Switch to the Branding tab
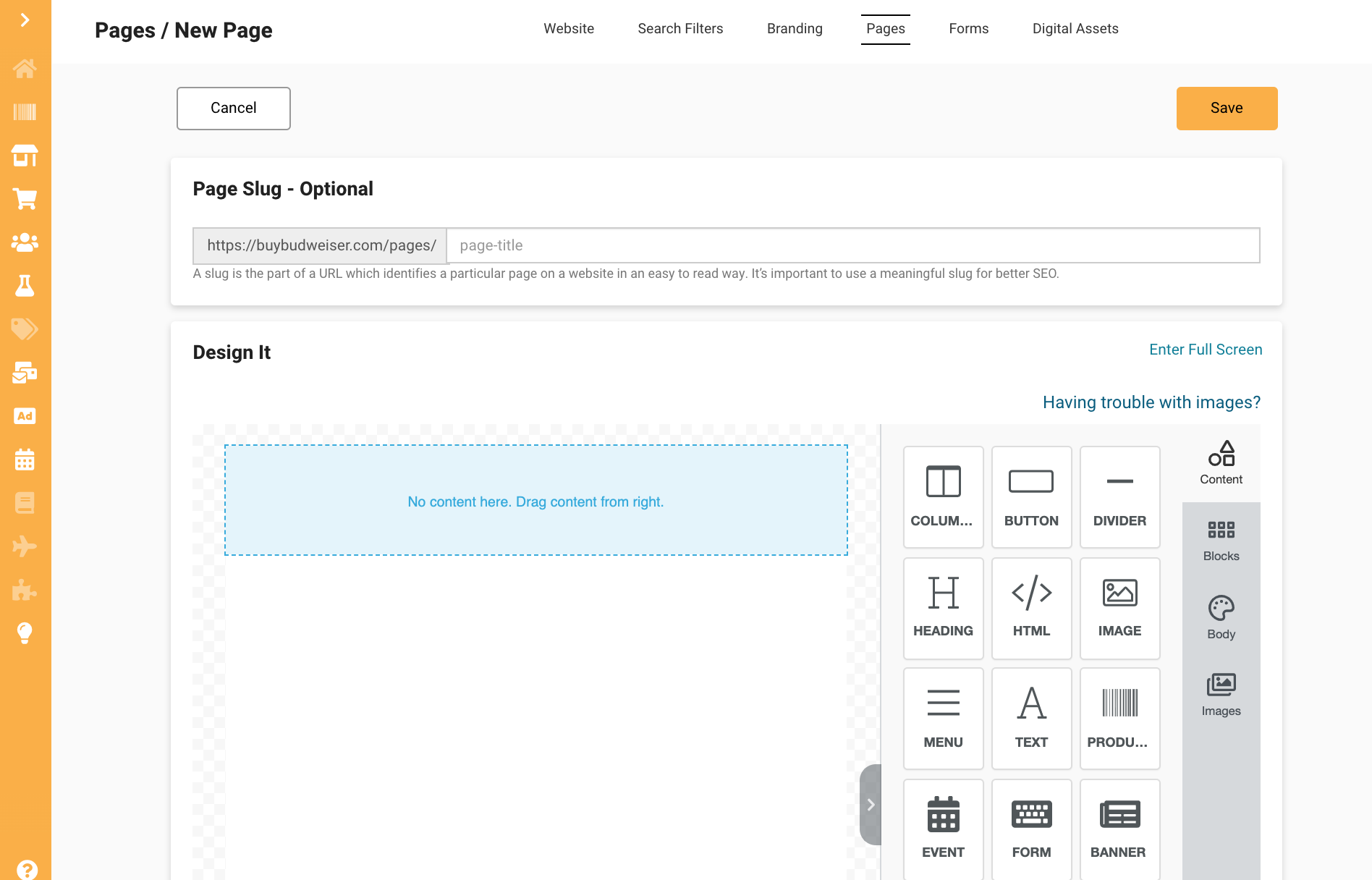This screenshot has width=1372, height=880. click(795, 29)
